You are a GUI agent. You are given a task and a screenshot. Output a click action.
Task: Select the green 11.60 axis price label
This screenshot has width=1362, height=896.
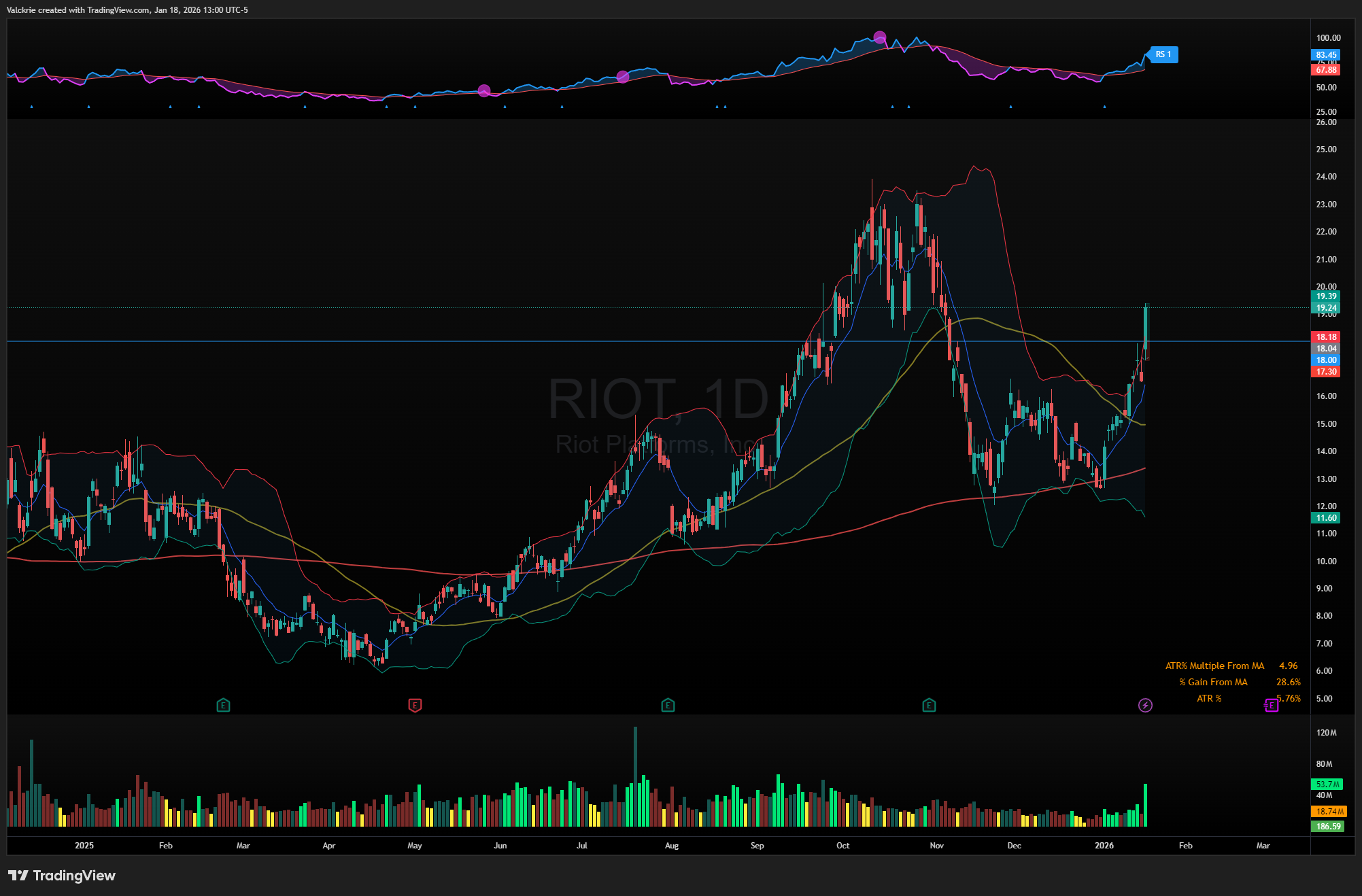[x=1325, y=517]
